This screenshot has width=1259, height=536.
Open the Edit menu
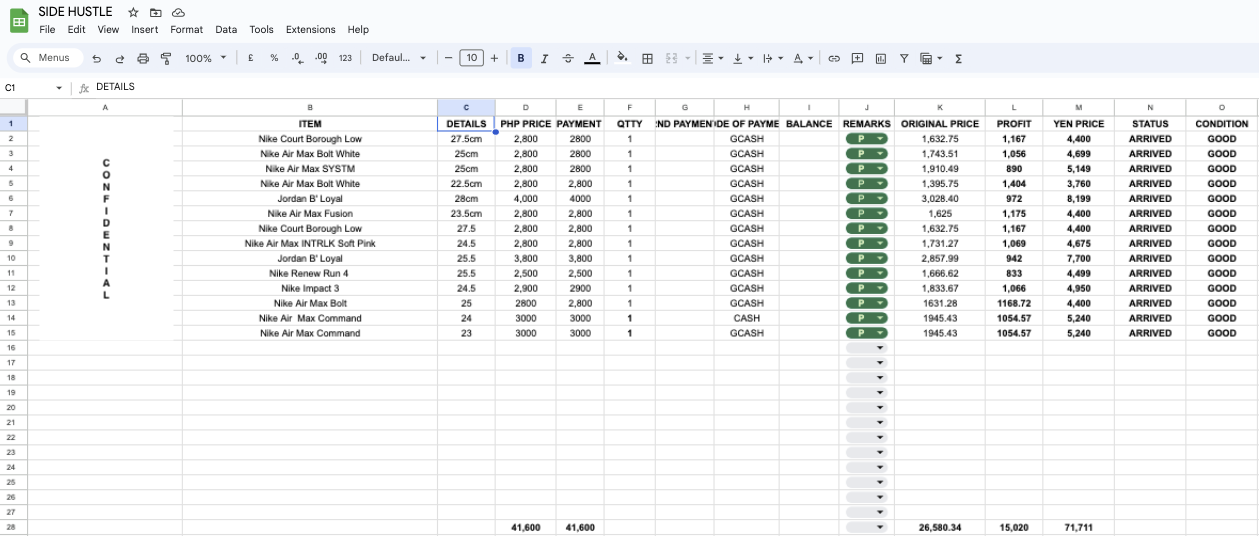coord(76,29)
